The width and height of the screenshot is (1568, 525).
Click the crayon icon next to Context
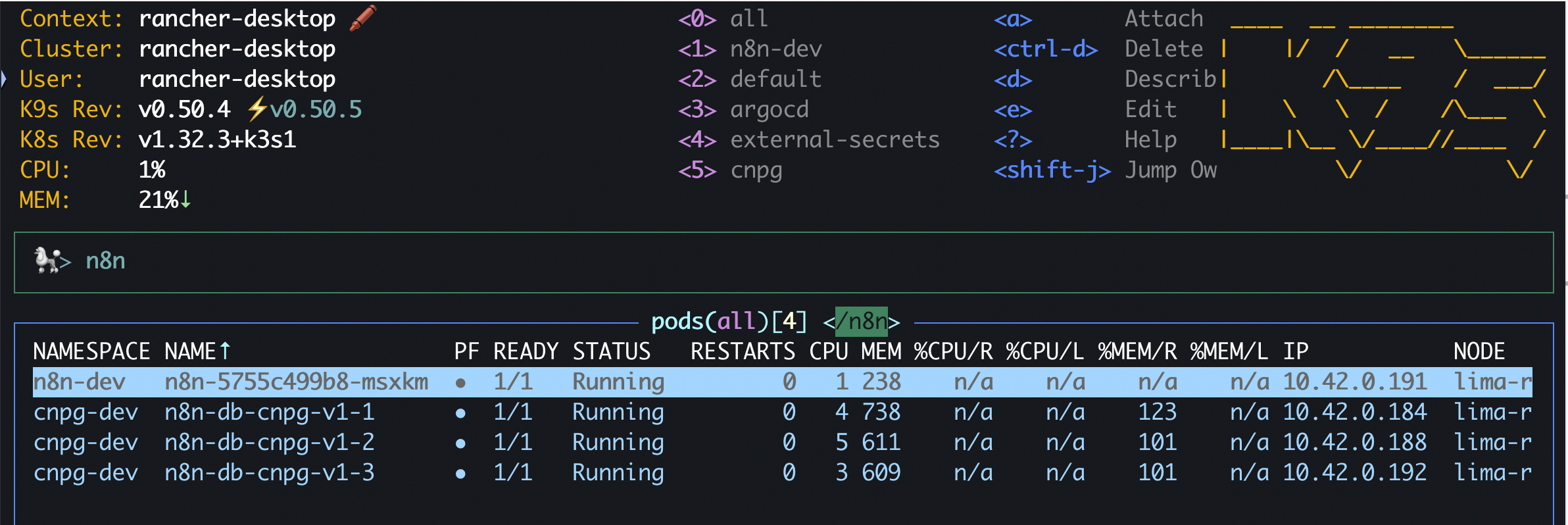click(x=363, y=18)
